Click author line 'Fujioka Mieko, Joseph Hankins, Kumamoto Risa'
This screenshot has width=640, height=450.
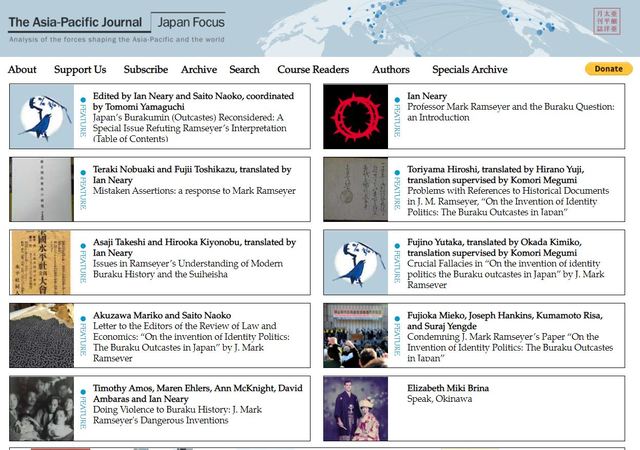pos(505,321)
